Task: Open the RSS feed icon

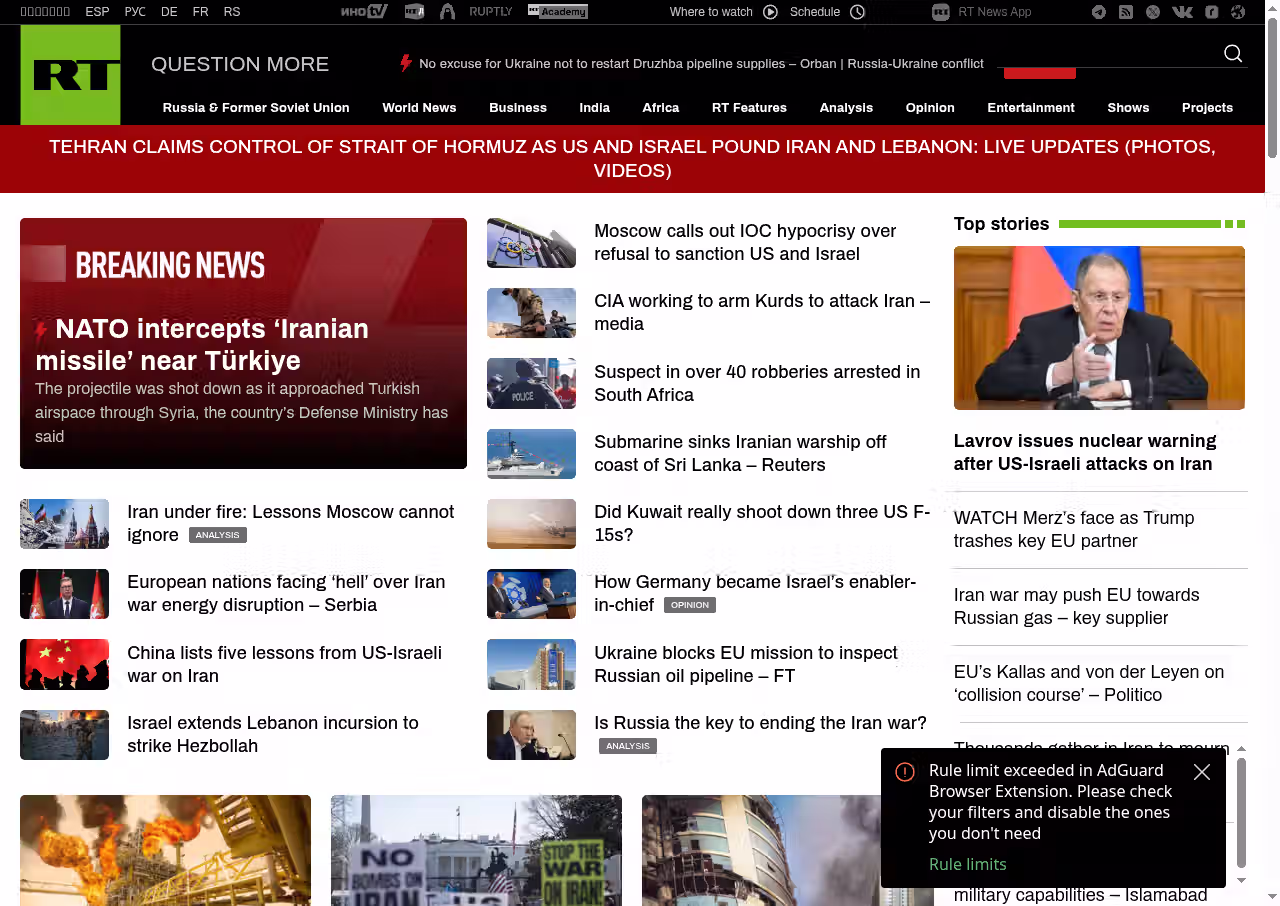Action: pyautogui.click(x=1126, y=12)
